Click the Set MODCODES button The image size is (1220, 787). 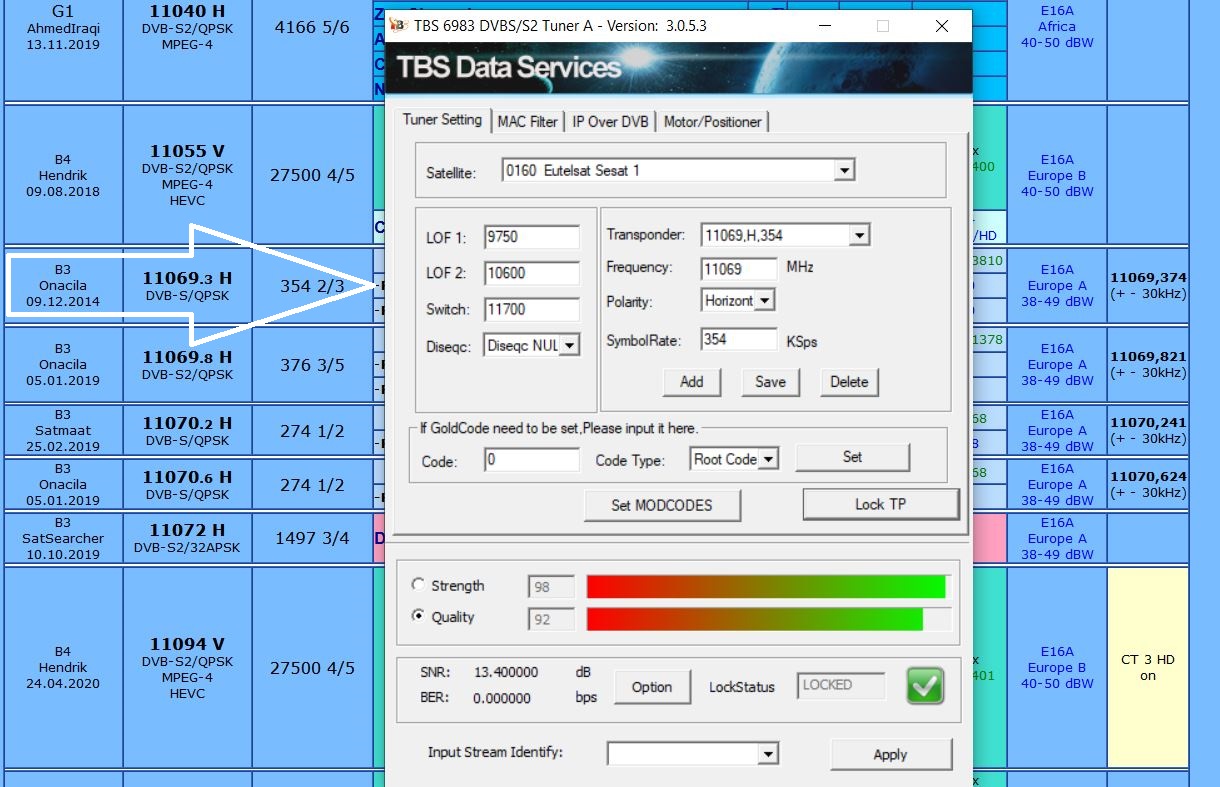point(662,505)
